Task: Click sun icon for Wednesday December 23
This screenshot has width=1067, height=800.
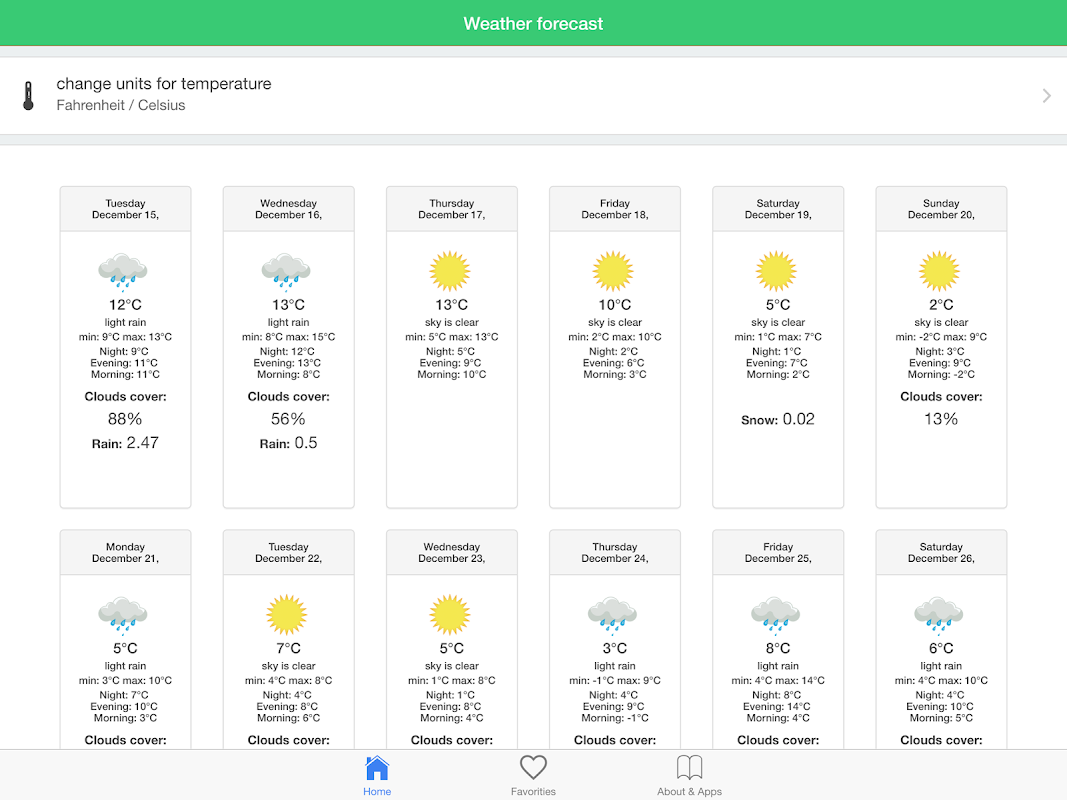Action: coord(450,614)
